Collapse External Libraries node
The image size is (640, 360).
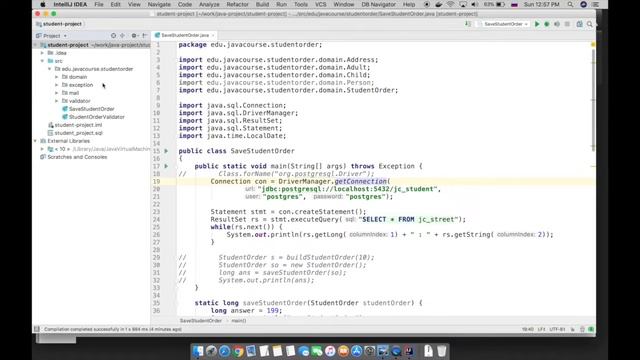[35, 141]
